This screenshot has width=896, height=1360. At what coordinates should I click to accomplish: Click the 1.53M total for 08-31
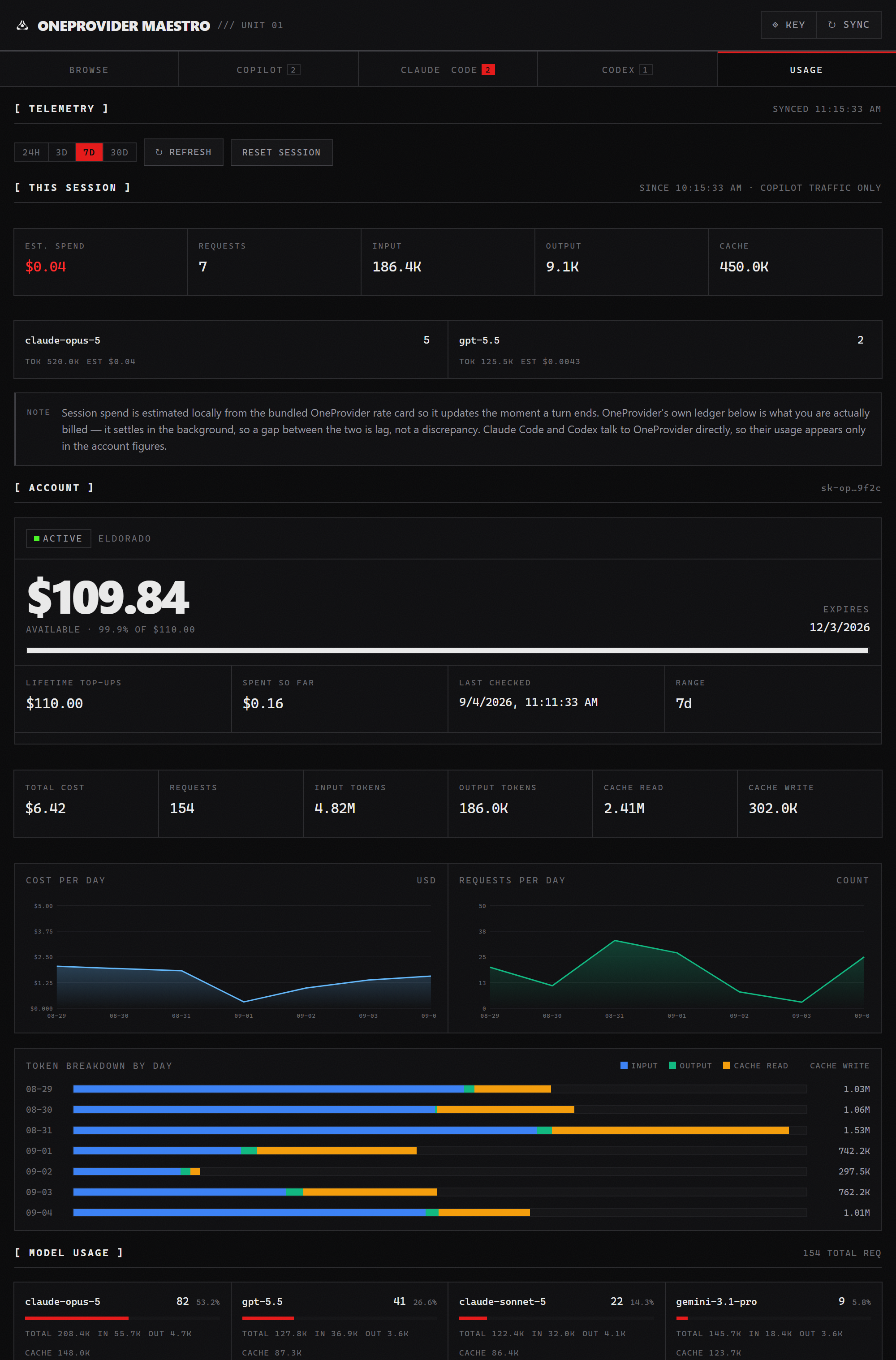coord(857,1130)
